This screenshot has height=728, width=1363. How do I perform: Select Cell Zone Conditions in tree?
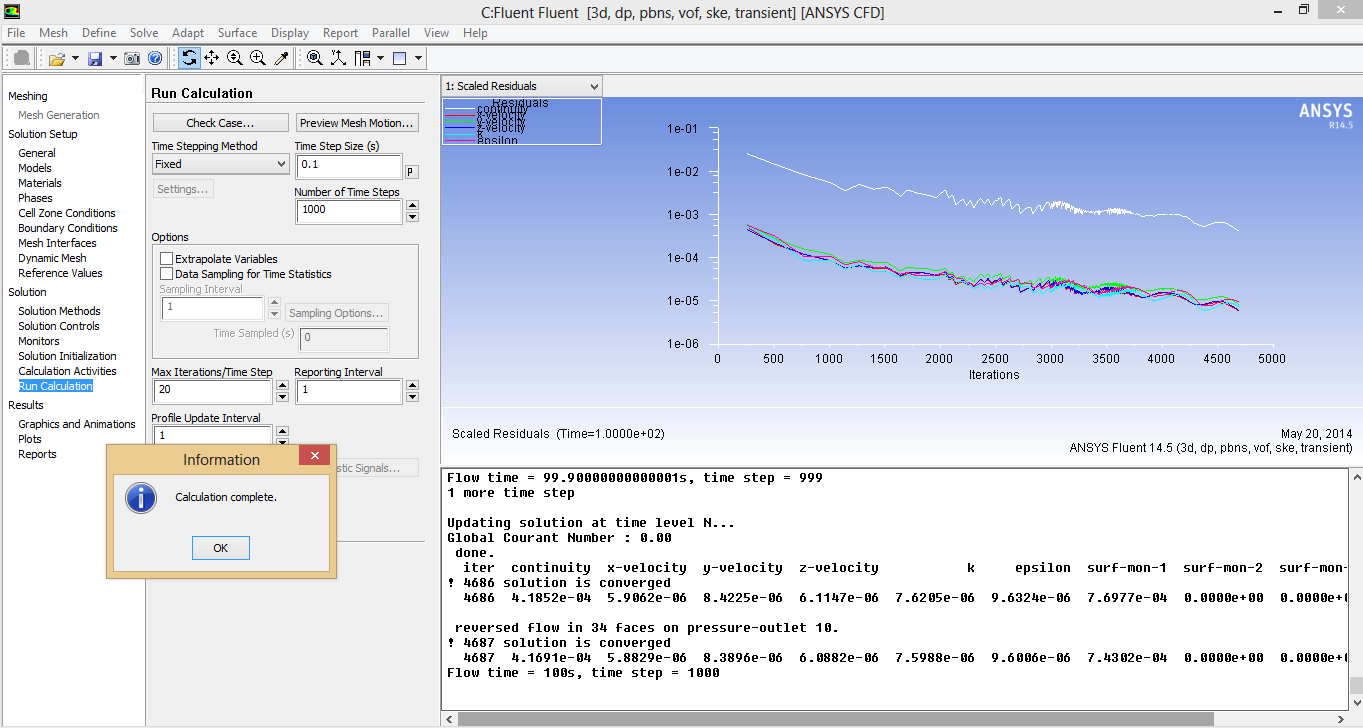[67, 213]
